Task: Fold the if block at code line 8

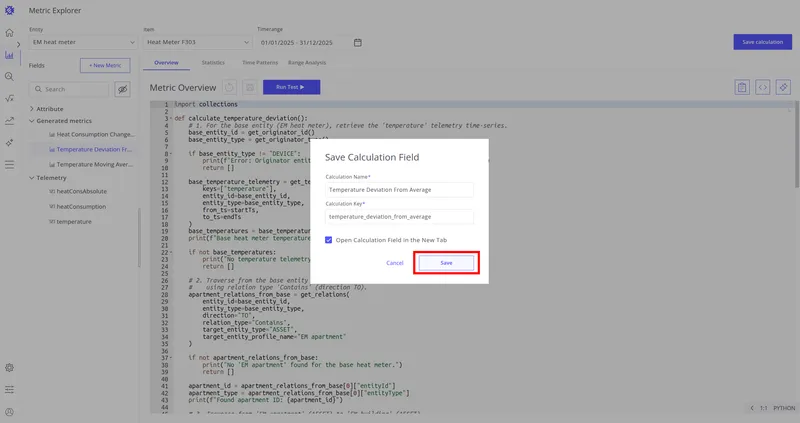Action: tap(171, 154)
